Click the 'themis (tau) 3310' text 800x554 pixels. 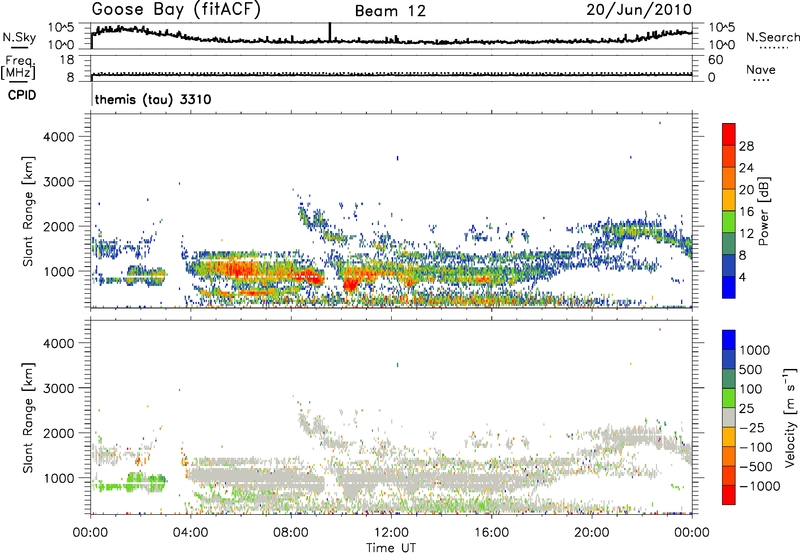click(153, 99)
